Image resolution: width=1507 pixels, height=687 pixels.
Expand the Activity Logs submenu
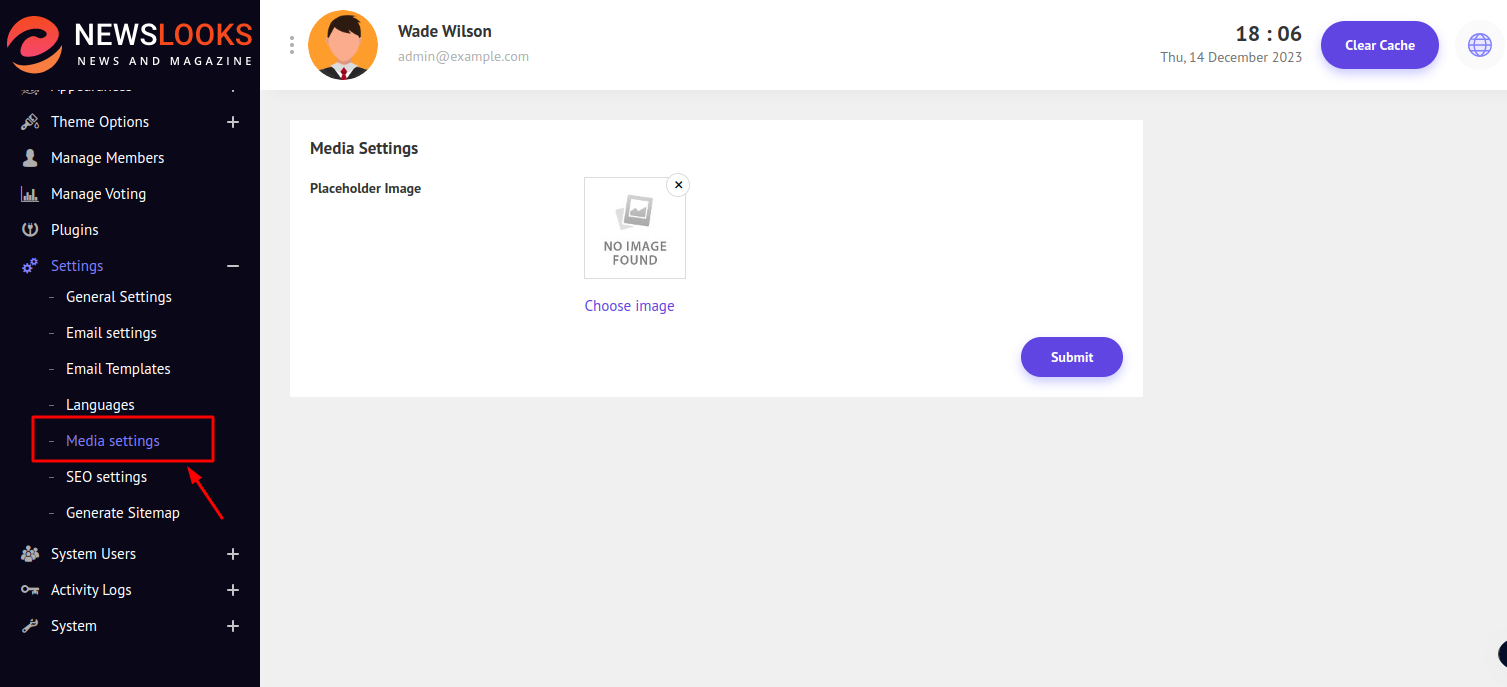(x=233, y=590)
